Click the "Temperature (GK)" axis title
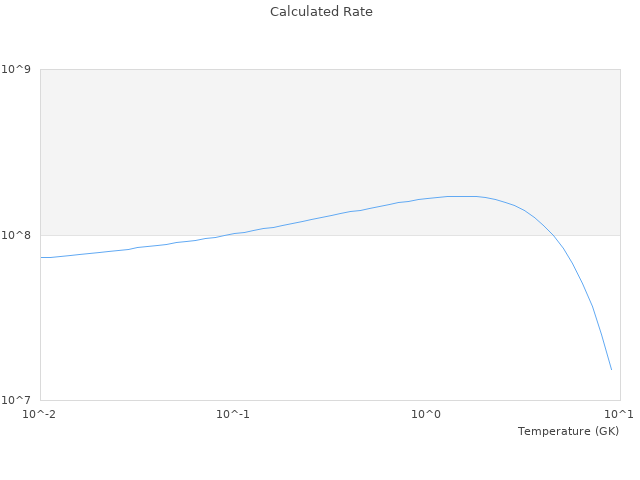640x480 pixels. pos(568,431)
